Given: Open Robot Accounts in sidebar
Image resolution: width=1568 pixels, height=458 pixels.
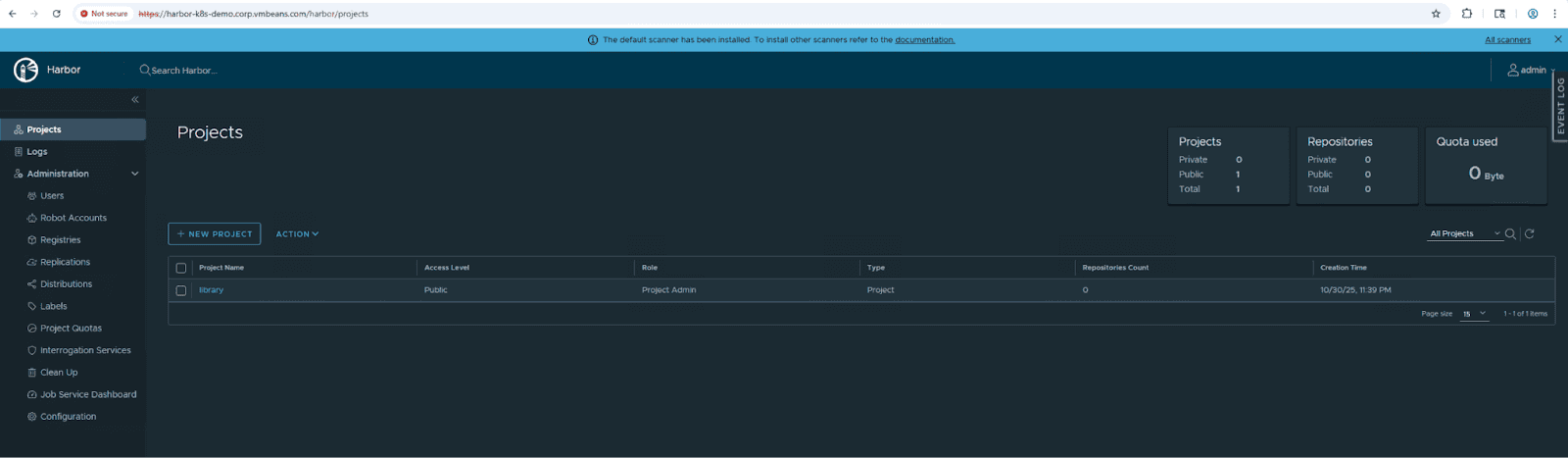Looking at the screenshot, I should click(x=73, y=218).
